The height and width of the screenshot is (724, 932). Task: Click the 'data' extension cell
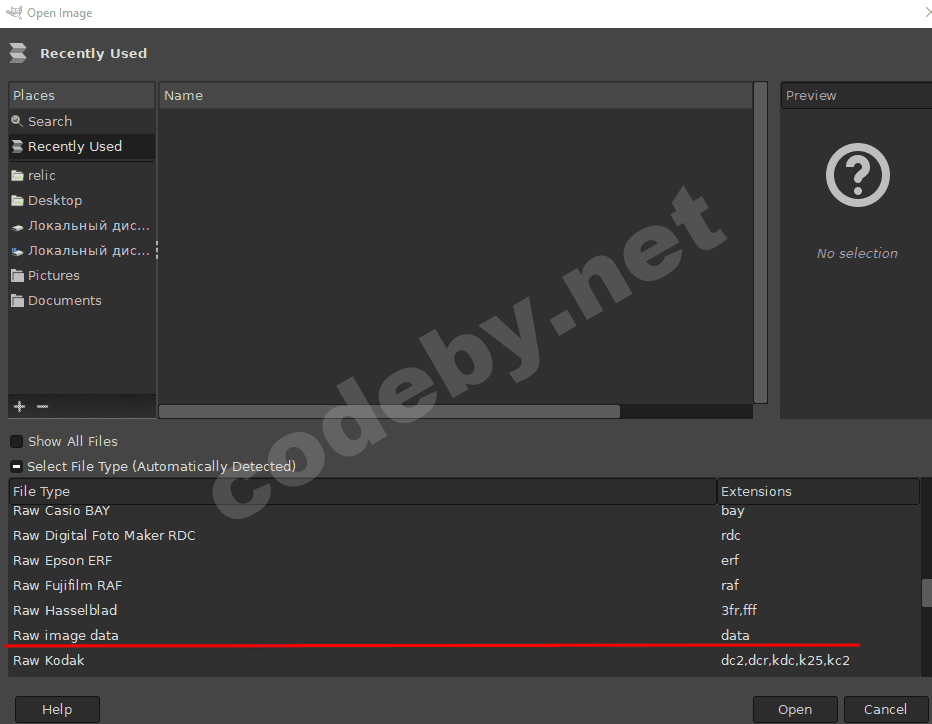[x=735, y=635]
